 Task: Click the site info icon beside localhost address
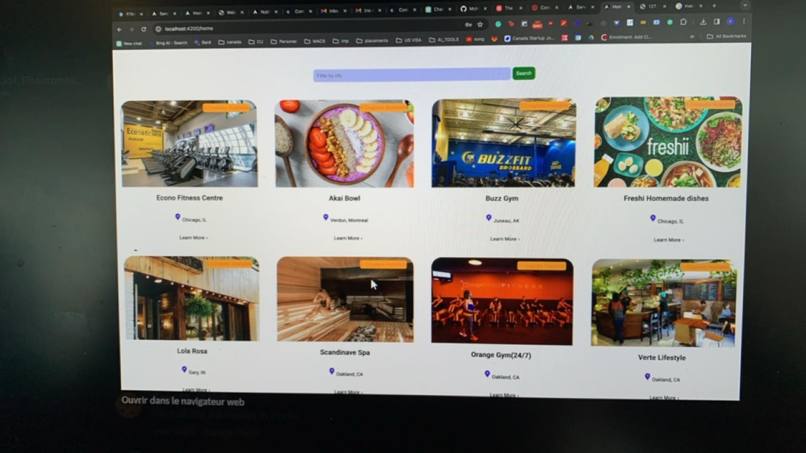pyautogui.click(x=158, y=29)
